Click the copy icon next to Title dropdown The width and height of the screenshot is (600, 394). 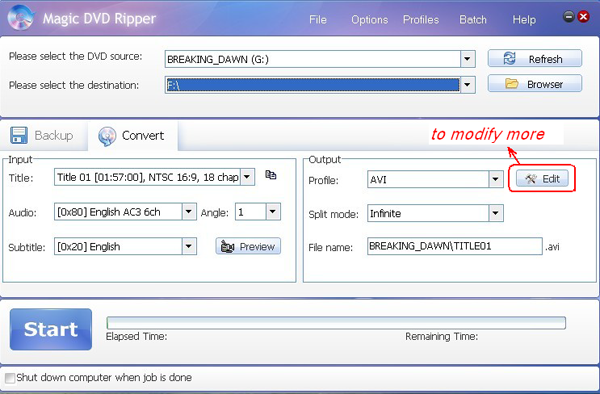[x=271, y=175]
